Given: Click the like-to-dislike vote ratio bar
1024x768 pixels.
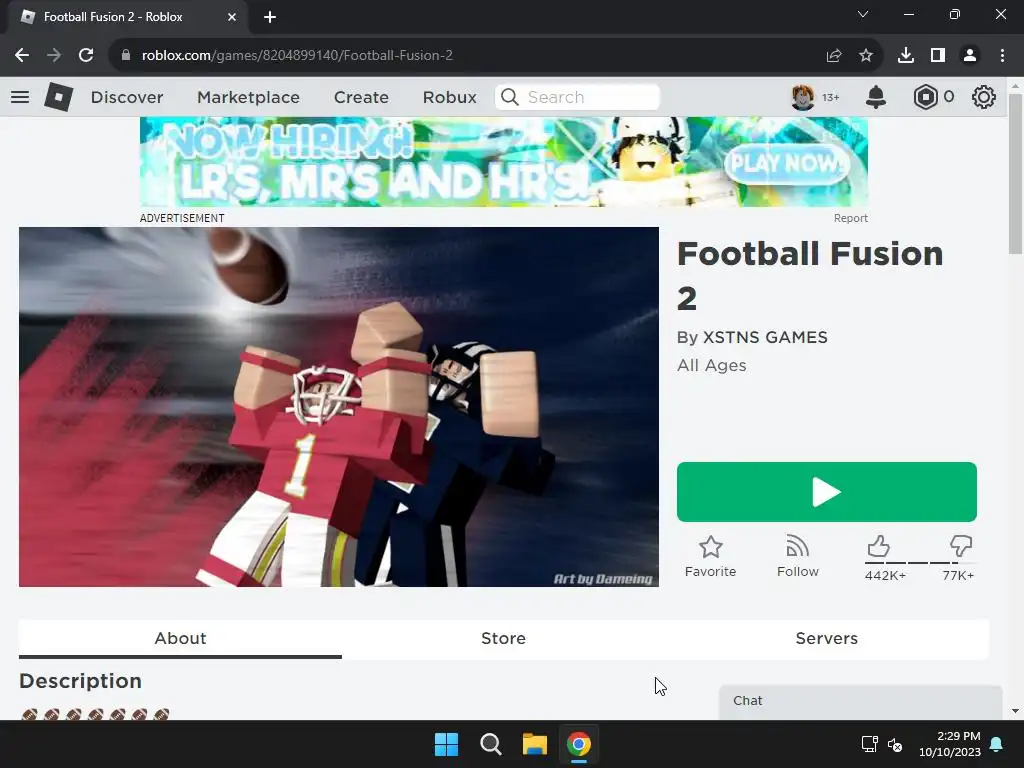Looking at the screenshot, I should click(920, 562).
